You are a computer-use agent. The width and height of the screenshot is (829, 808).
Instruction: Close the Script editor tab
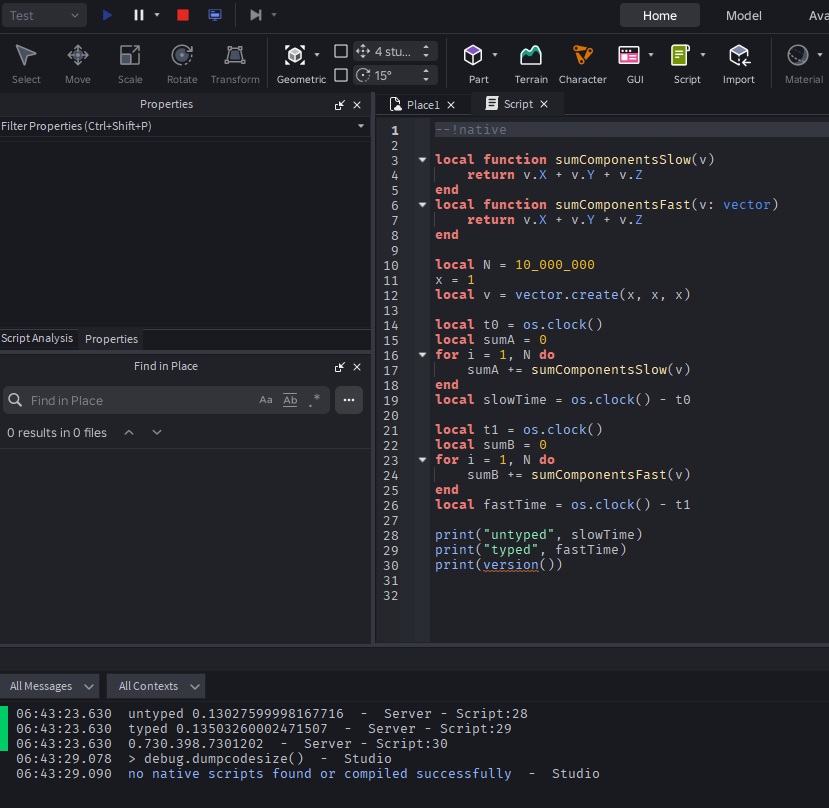pos(544,104)
